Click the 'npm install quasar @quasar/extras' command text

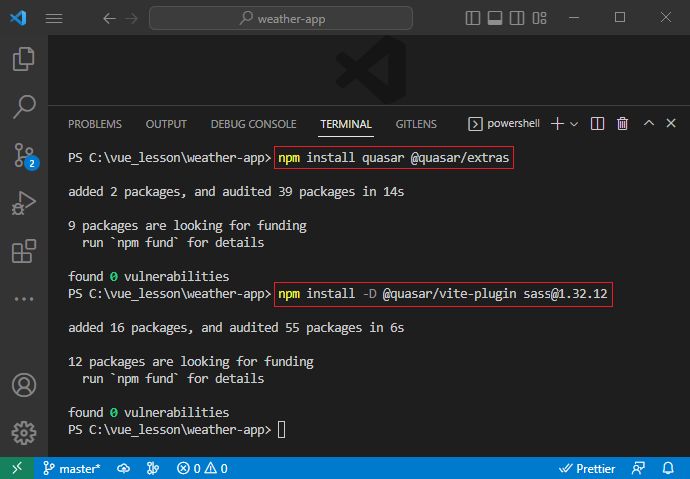click(x=393, y=157)
